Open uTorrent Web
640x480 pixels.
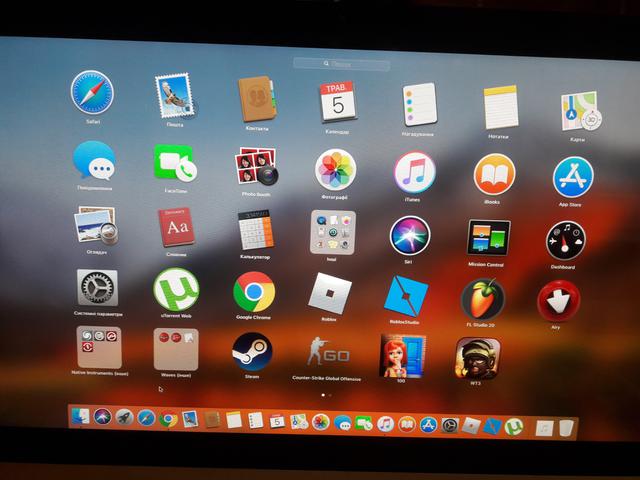tap(175, 289)
